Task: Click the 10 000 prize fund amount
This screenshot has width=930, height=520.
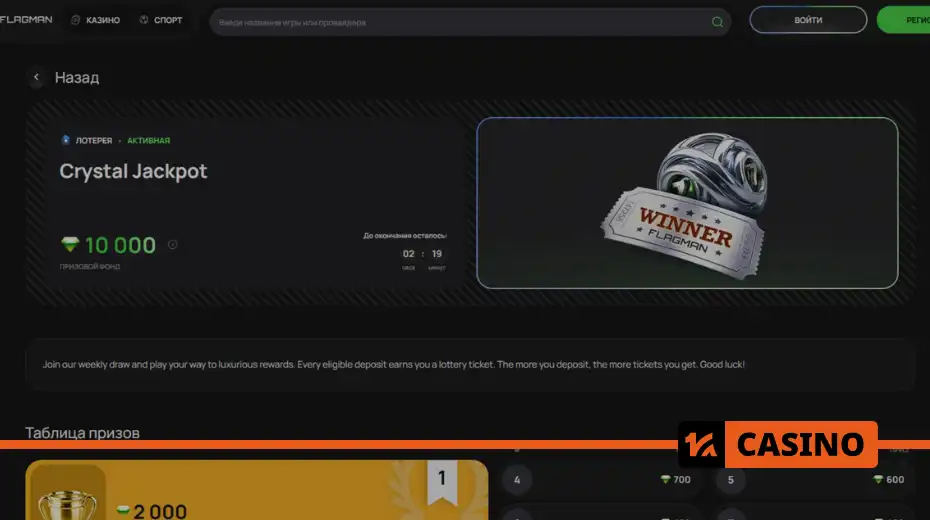Action: tap(120, 245)
